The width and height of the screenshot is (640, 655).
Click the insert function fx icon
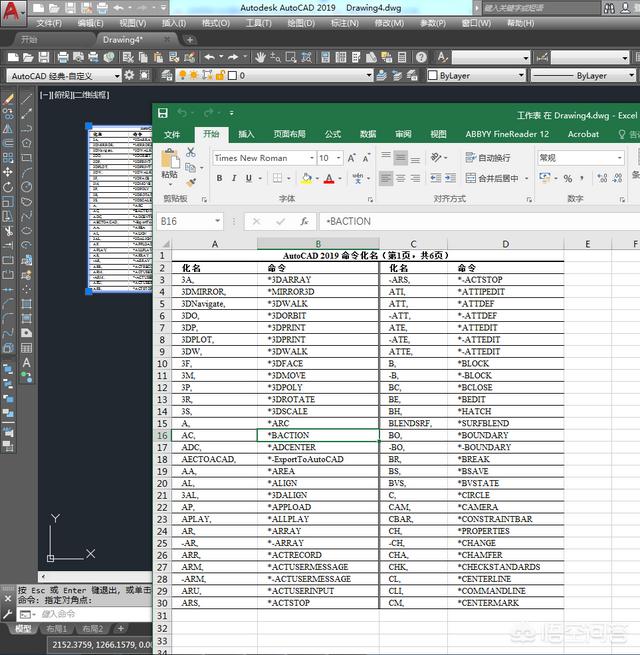click(x=304, y=221)
